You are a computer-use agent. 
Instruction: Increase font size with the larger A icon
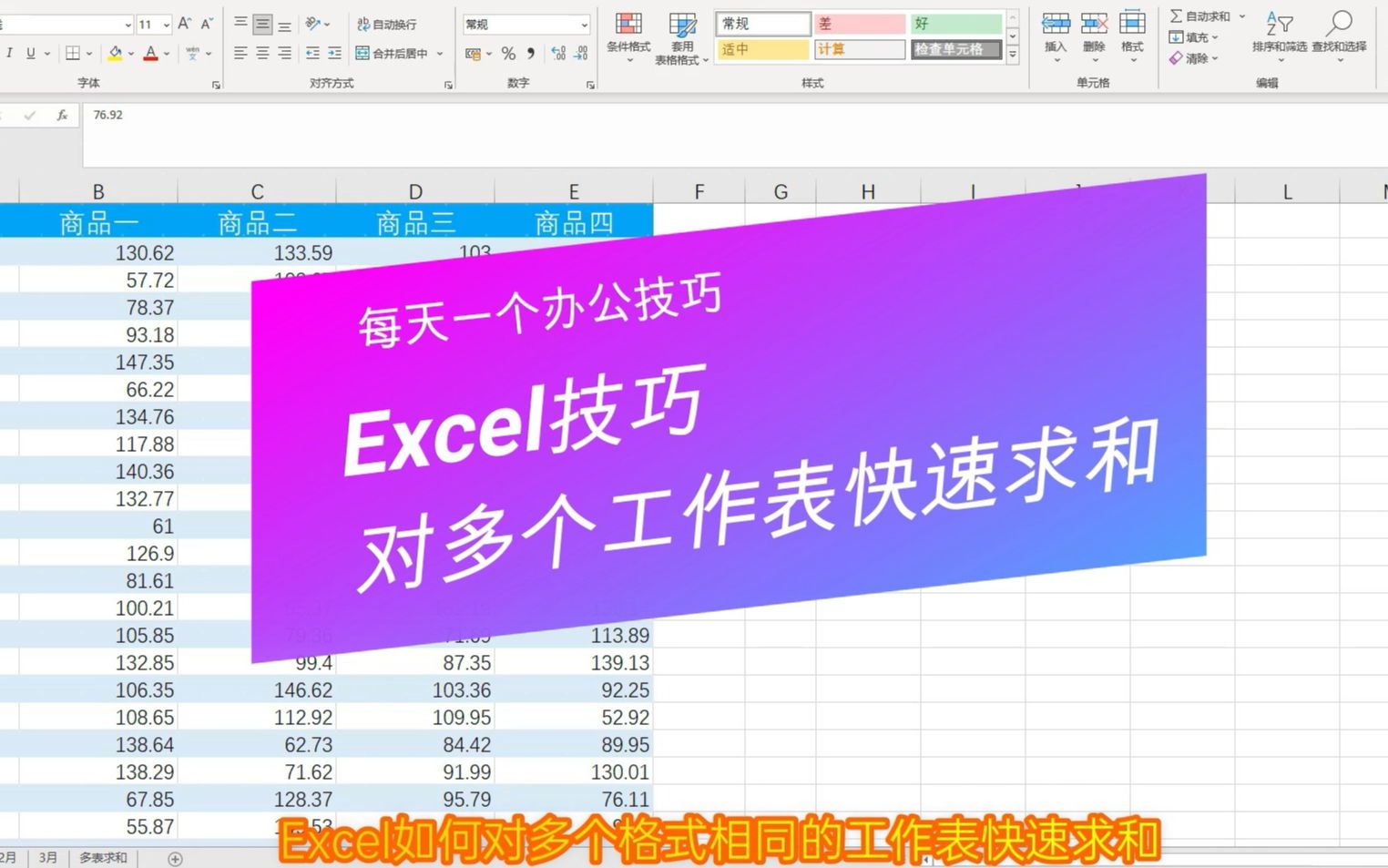pos(185,24)
